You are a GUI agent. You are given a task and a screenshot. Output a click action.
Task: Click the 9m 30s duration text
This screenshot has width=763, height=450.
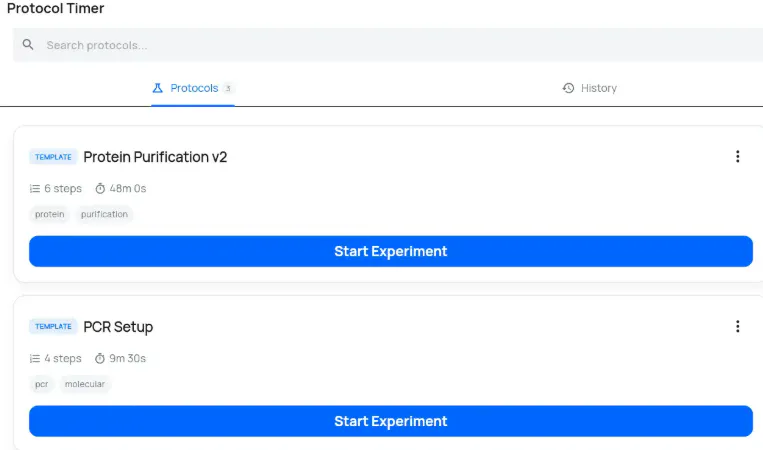click(x=127, y=358)
